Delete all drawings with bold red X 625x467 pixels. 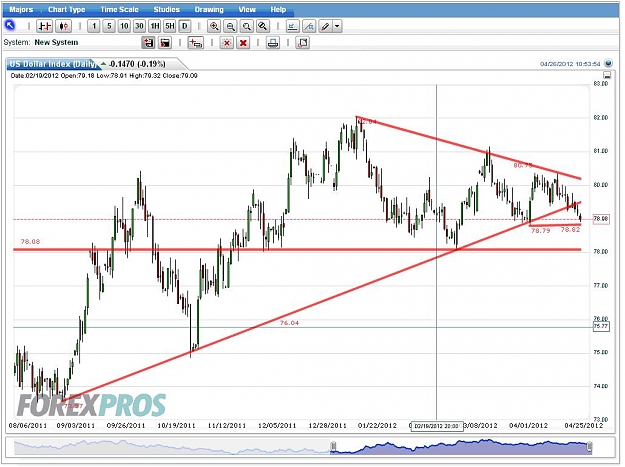[x=243, y=43]
